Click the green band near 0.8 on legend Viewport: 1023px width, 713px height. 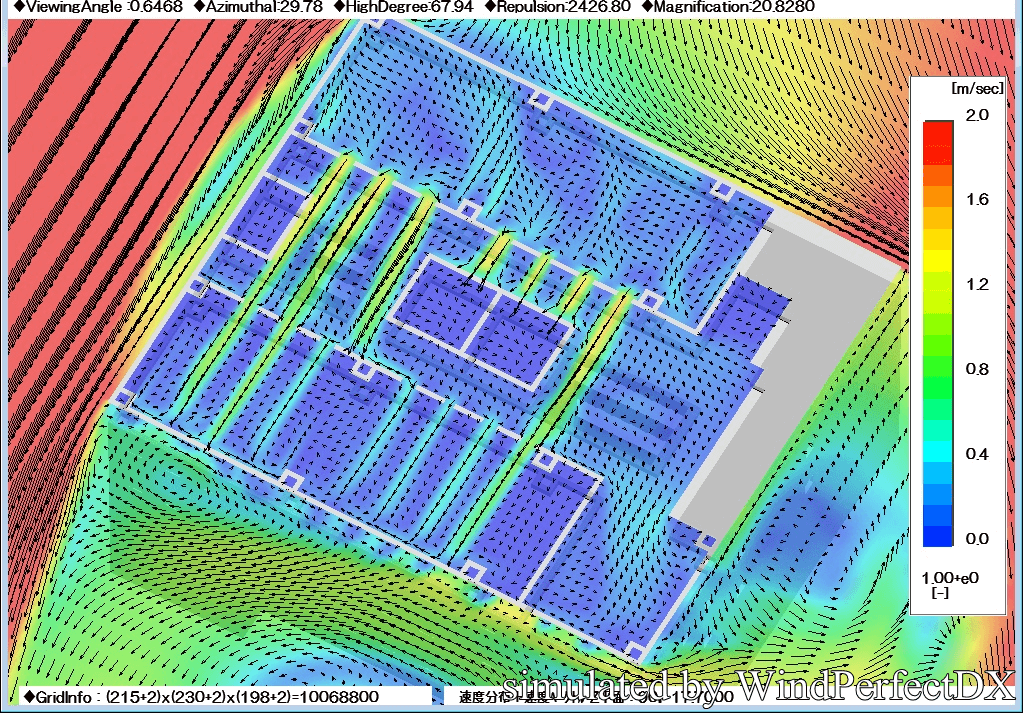coord(938,370)
